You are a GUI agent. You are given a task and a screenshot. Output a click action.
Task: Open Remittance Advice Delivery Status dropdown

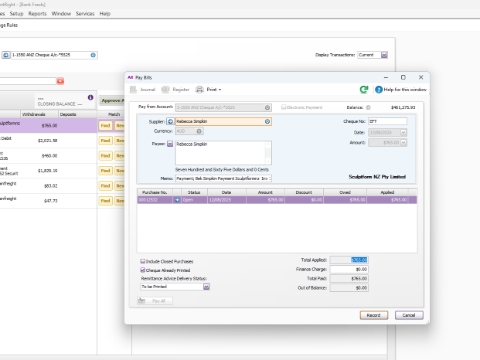coord(206,287)
